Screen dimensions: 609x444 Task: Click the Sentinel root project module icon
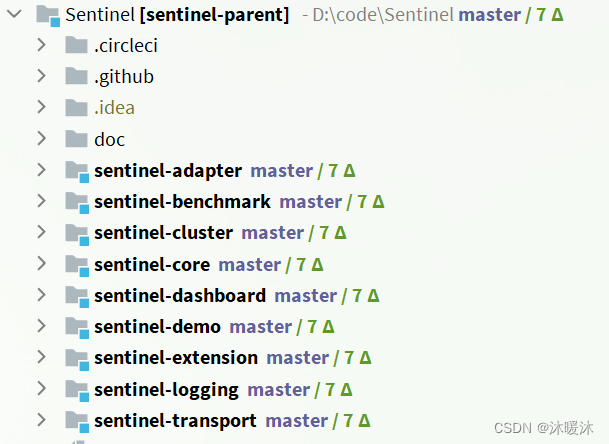(x=46, y=15)
